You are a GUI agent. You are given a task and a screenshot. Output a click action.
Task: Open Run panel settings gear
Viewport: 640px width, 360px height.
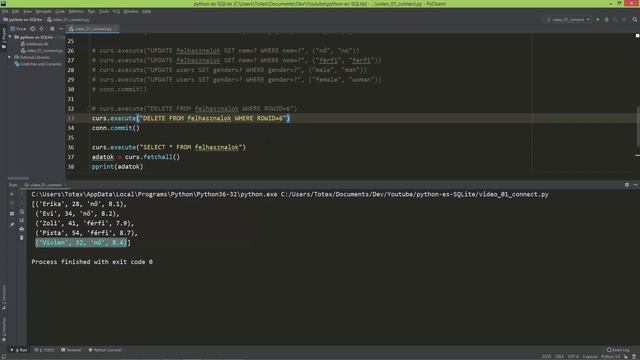pyautogui.click(x=627, y=185)
